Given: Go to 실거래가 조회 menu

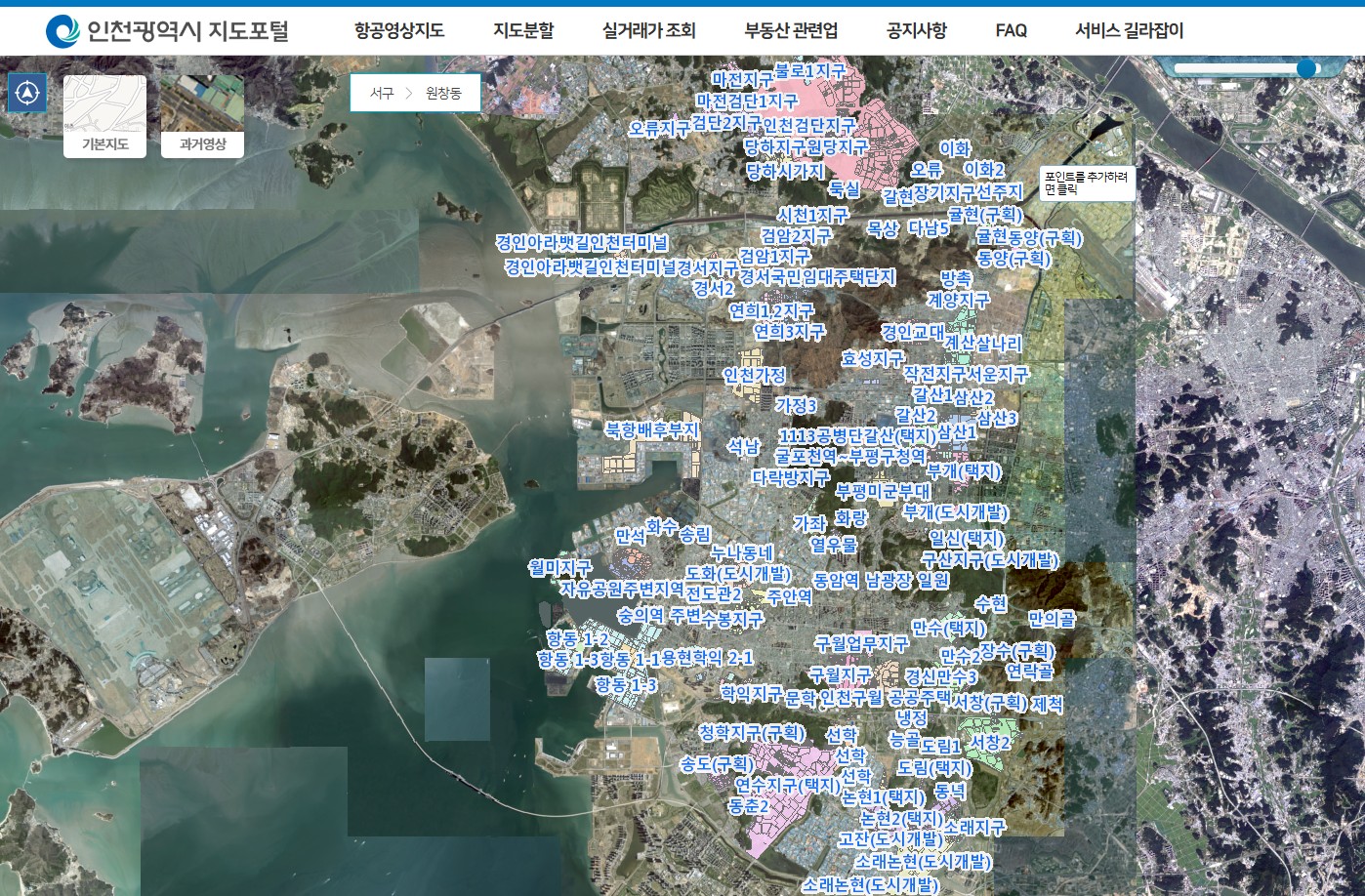Looking at the screenshot, I should click(x=648, y=31).
